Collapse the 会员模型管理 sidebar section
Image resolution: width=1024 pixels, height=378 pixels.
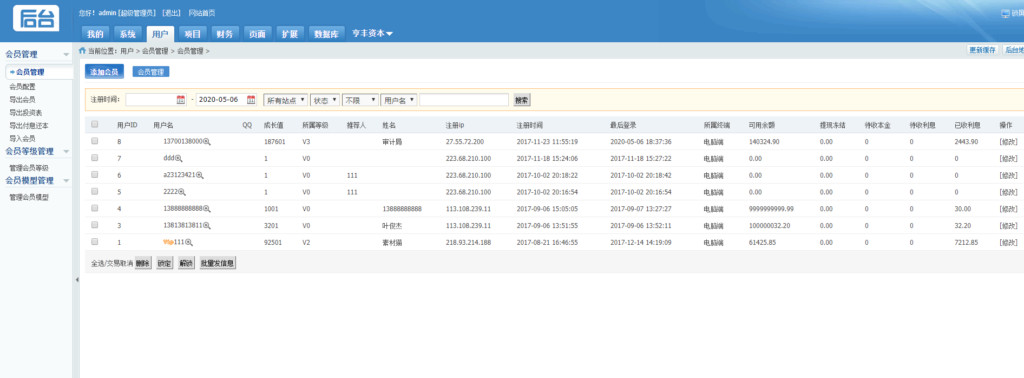click(x=66, y=181)
